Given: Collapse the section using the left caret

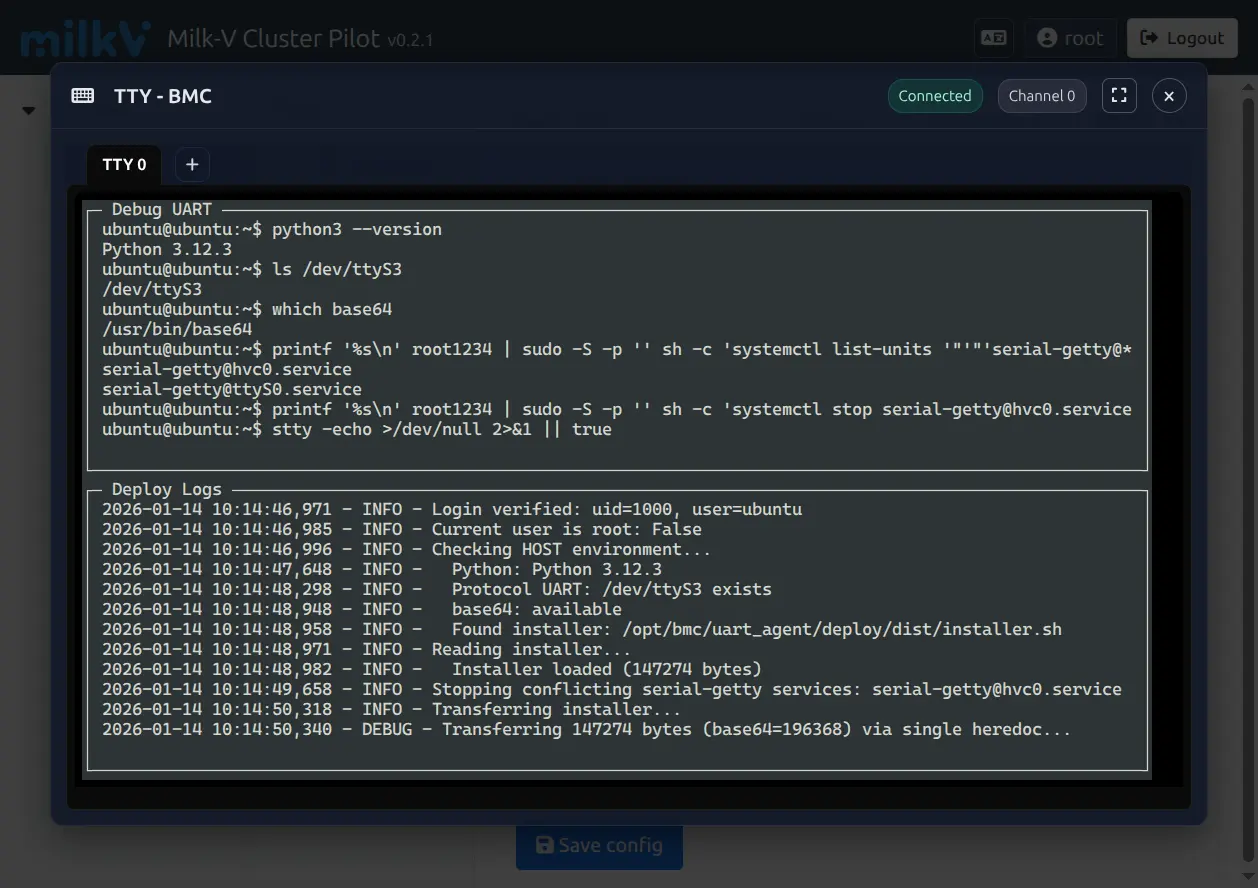Looking at the screenshot, I should tap(28, 110).
